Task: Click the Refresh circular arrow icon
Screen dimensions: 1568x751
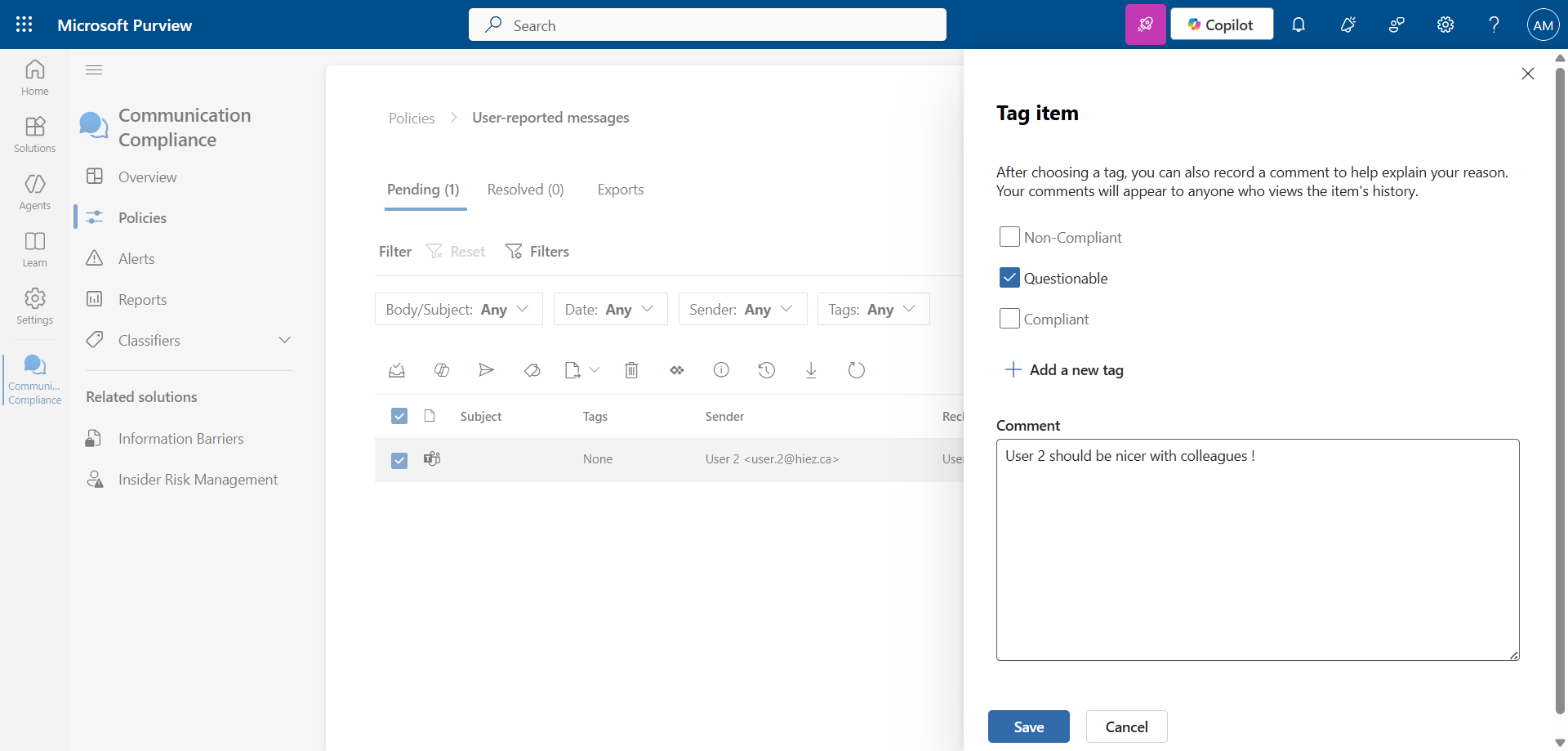Action: pyautogui.click(x=856, y=370)
